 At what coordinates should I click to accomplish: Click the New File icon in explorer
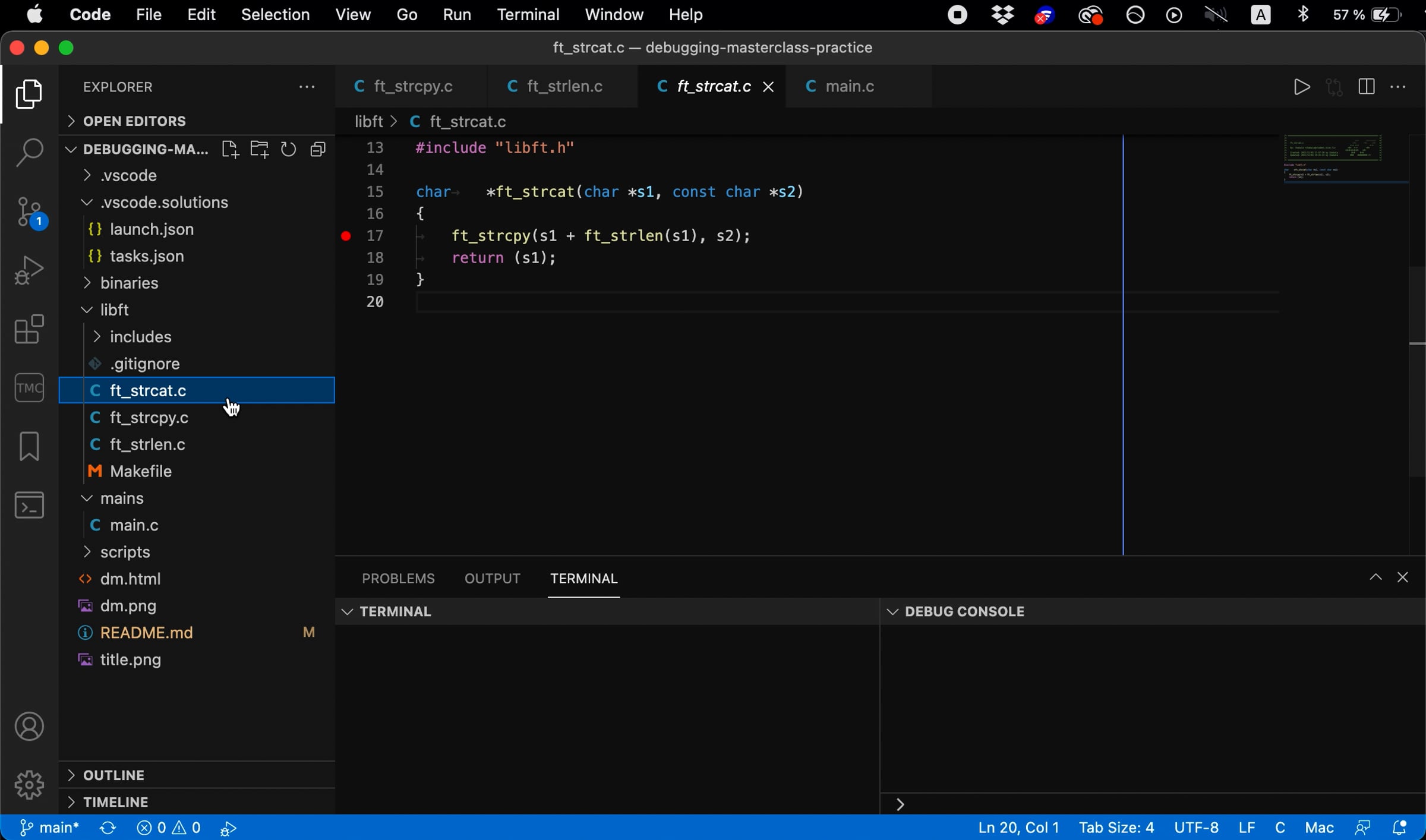(x=230, y=149)
